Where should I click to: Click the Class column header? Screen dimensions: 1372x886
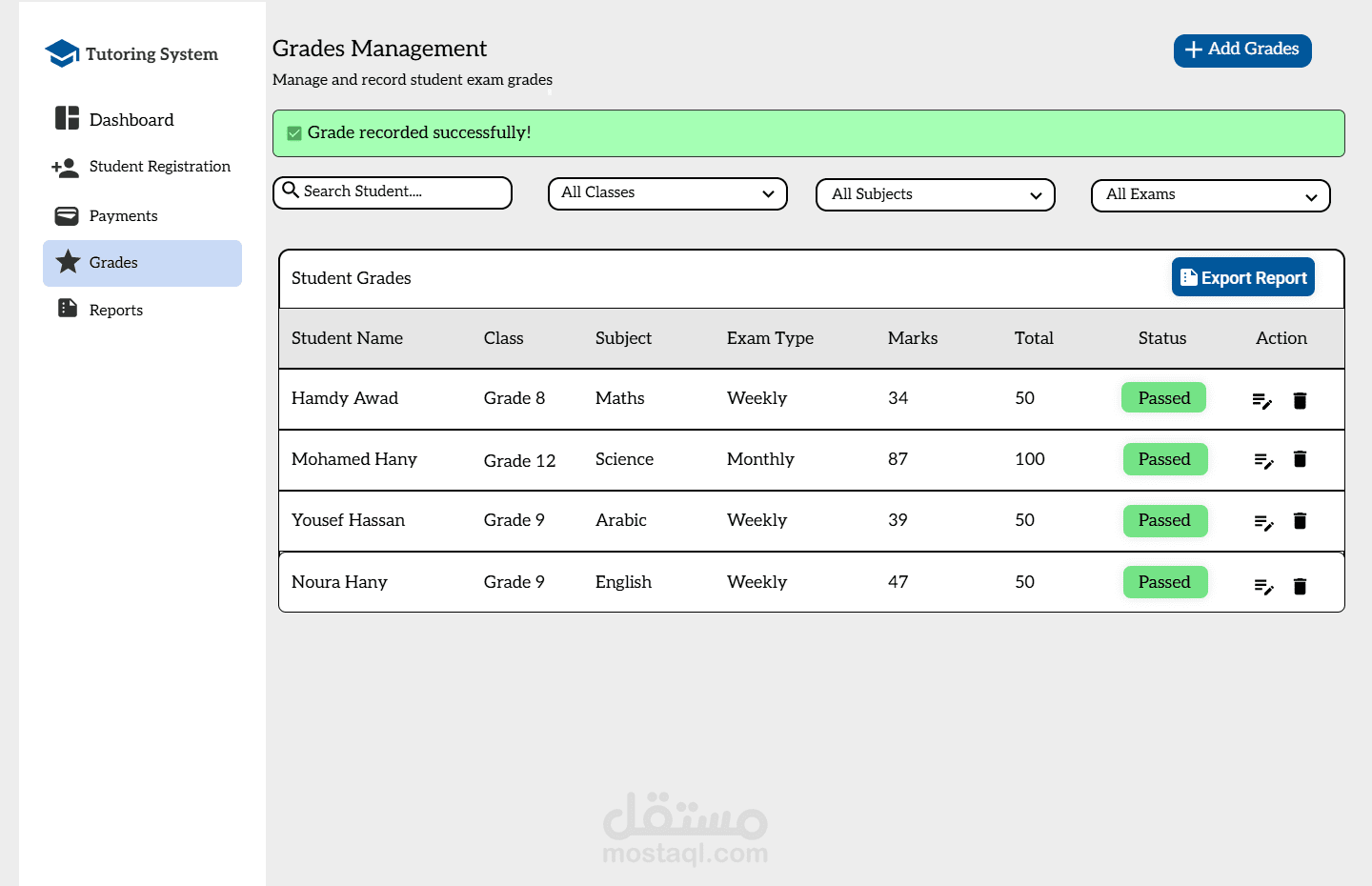[503, 338]
